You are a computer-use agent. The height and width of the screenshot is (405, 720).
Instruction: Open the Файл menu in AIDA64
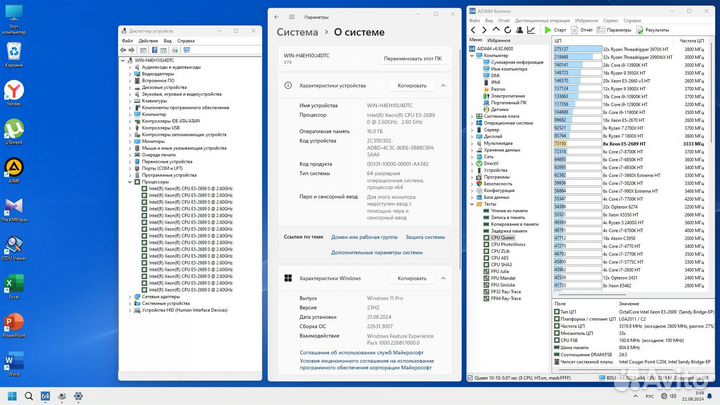[x=474, y=20]
